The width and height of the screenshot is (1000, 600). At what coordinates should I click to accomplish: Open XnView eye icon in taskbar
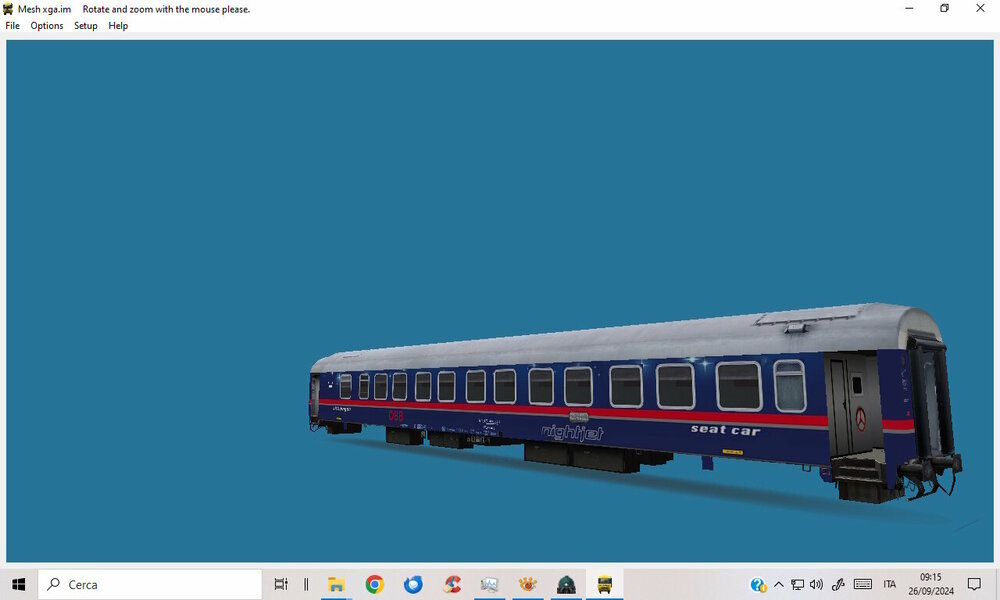(x=527, y=584)
